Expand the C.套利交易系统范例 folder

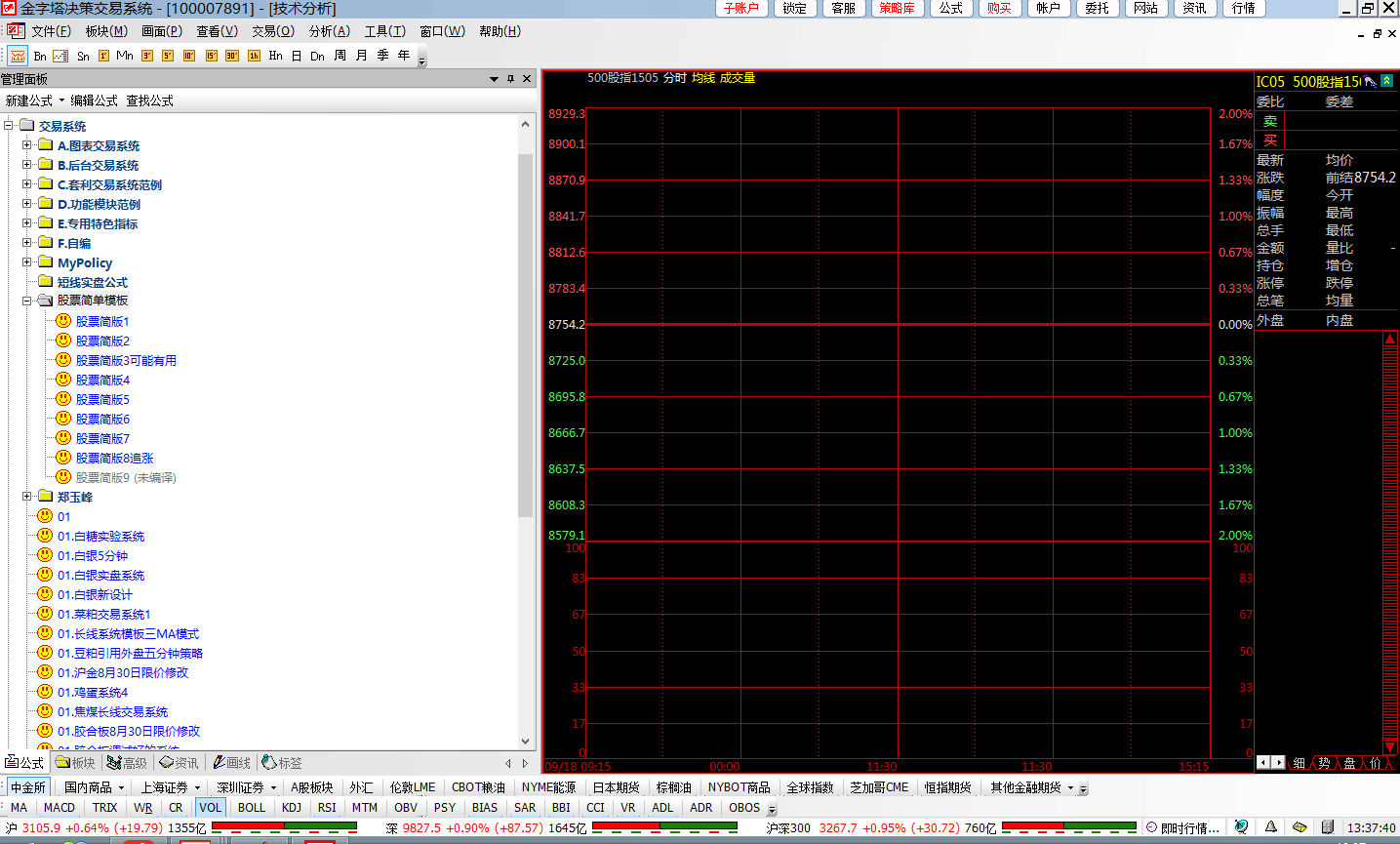[27, 184]
